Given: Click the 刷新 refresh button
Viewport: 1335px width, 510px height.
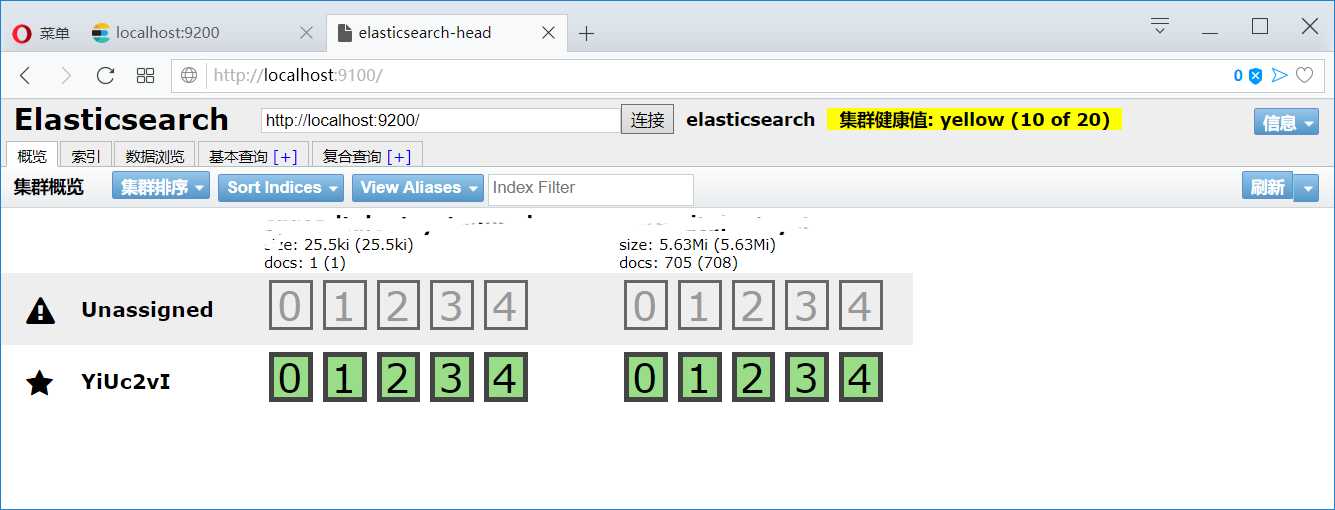Looking at the screenshot, I should [x=1267, y=187].
